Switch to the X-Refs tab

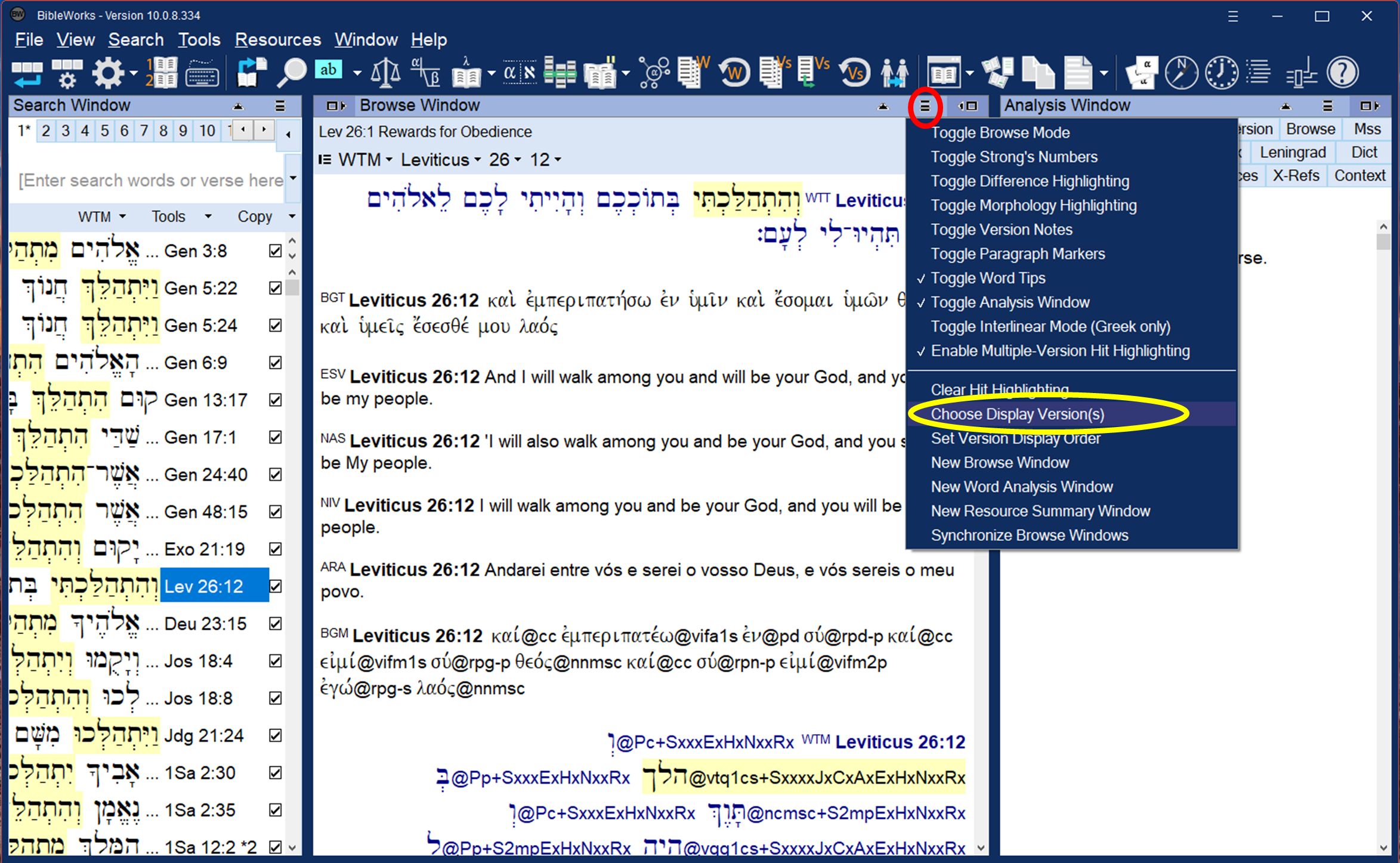point(1296,176)
